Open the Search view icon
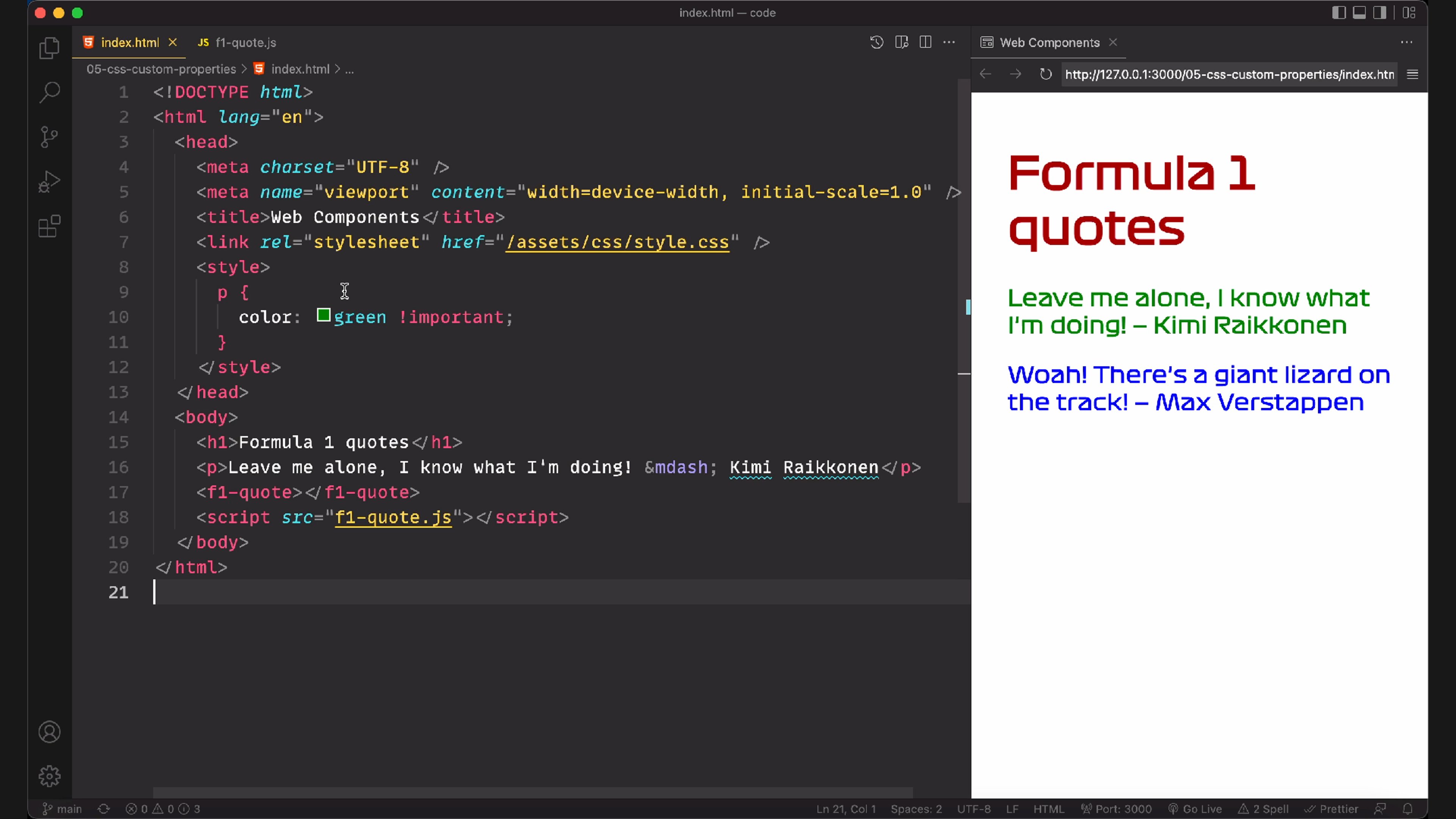The image size is (1456, 819). [49, 92]
